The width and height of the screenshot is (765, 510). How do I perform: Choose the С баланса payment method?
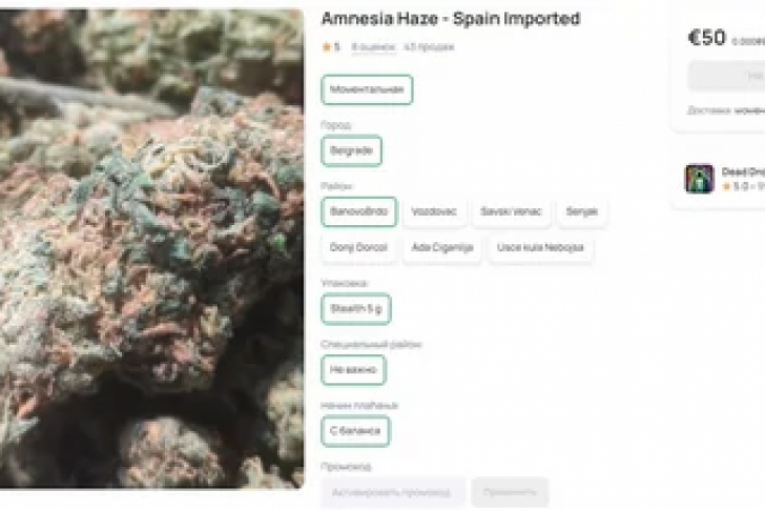coord(355,431)
